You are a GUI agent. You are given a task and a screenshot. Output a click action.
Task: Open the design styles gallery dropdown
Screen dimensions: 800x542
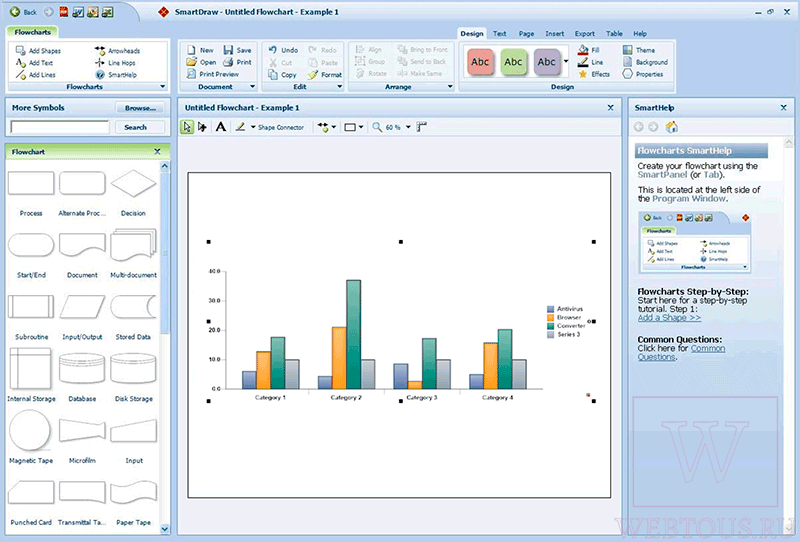pyautogui.click(x=566, y=62)
